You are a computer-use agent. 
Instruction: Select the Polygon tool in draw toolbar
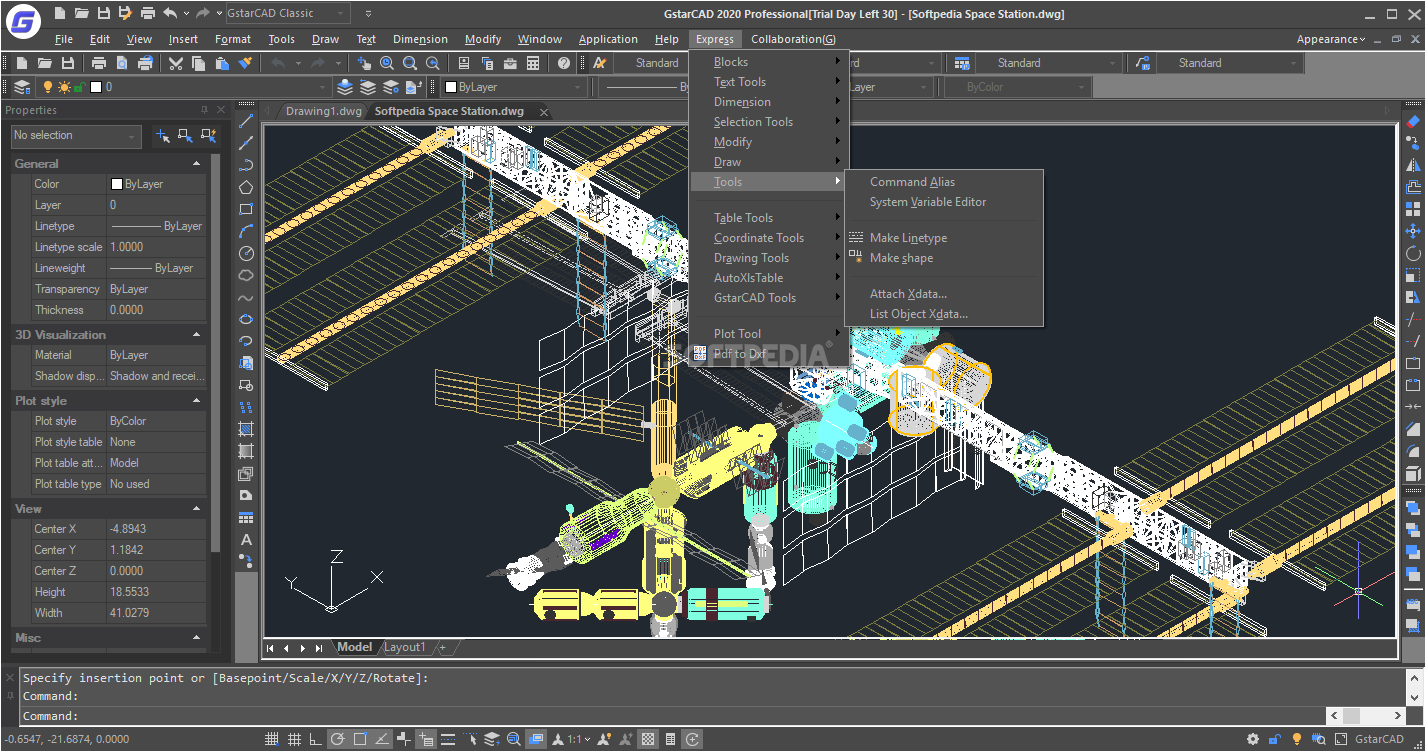[246, 187]
